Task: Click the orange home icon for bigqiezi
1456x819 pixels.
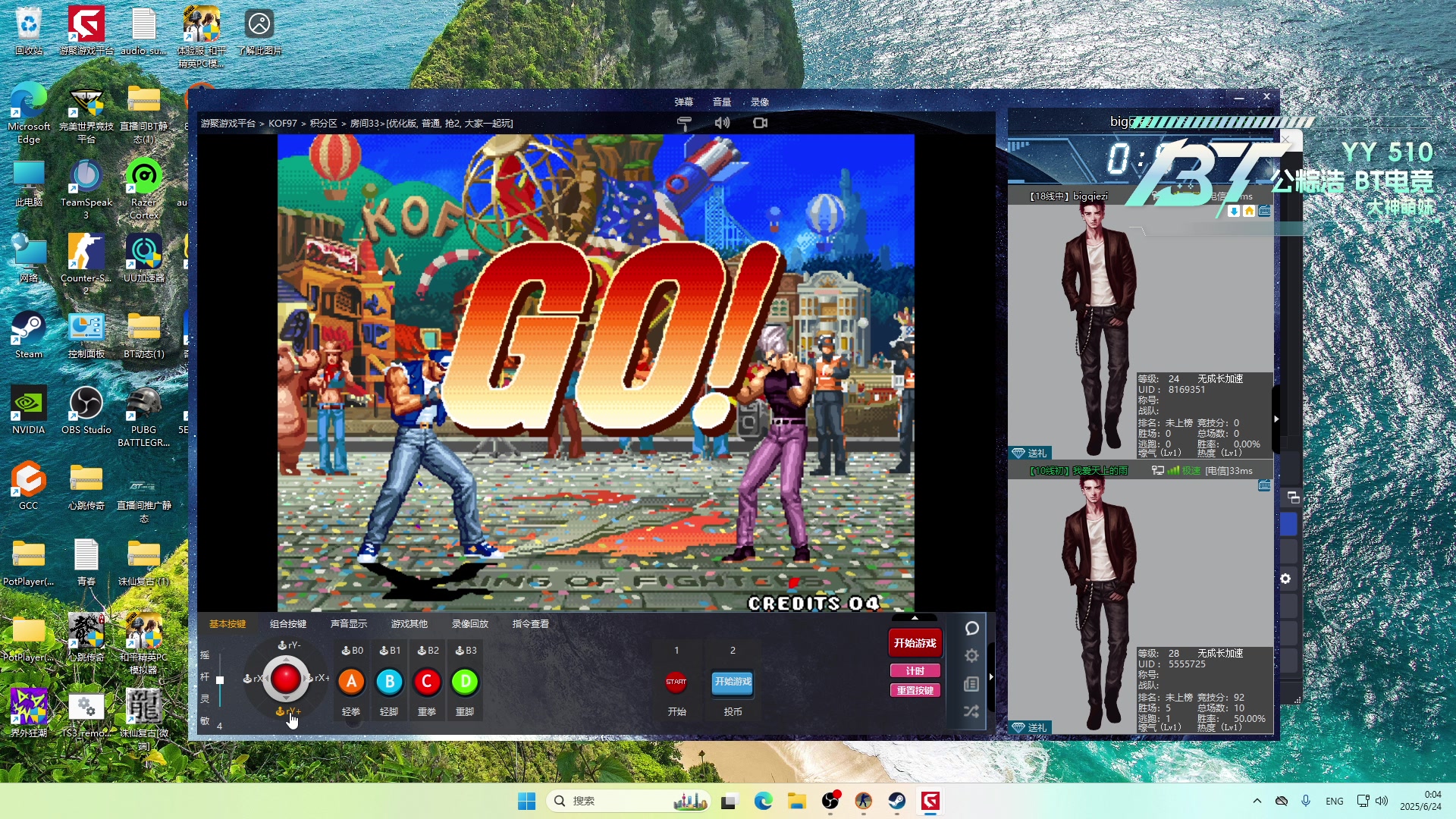Action: 1249,212
